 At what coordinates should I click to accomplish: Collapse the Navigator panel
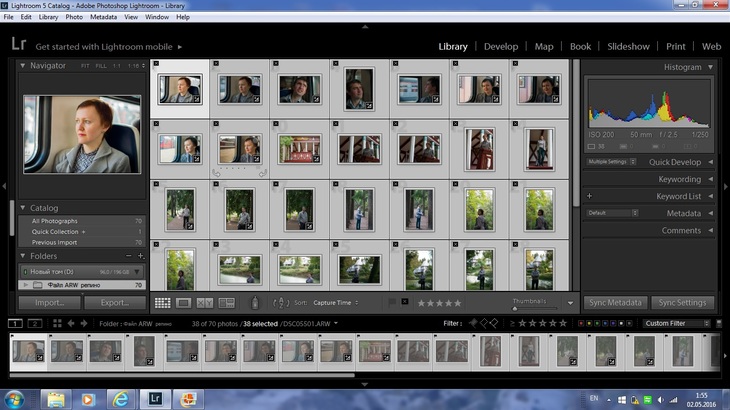(x=22, y=66)
